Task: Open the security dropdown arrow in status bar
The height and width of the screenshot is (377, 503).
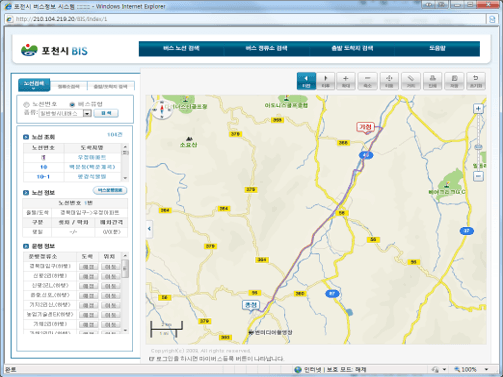Action: 444,369
